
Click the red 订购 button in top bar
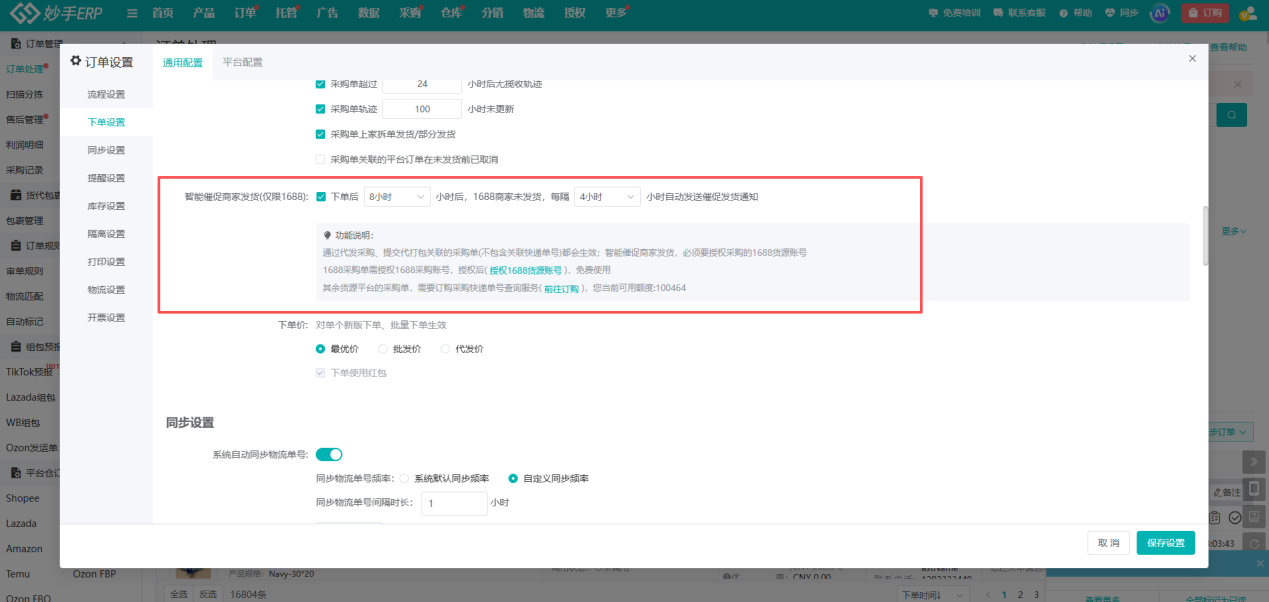[x=1205, y=13]
